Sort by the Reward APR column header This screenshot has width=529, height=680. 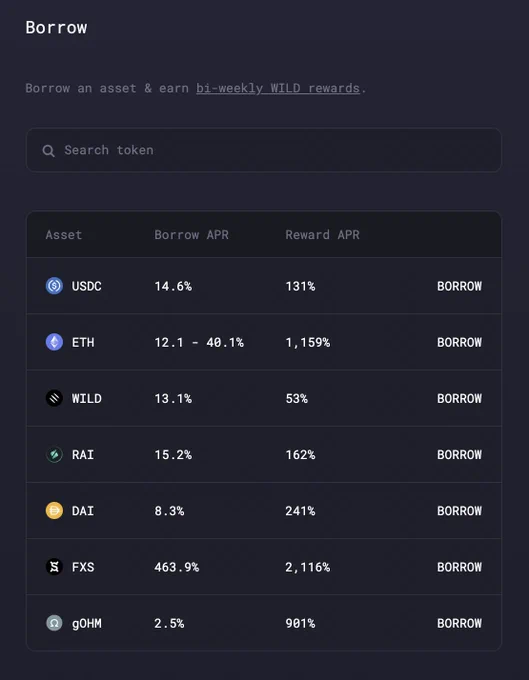click(x=322, y=235)
